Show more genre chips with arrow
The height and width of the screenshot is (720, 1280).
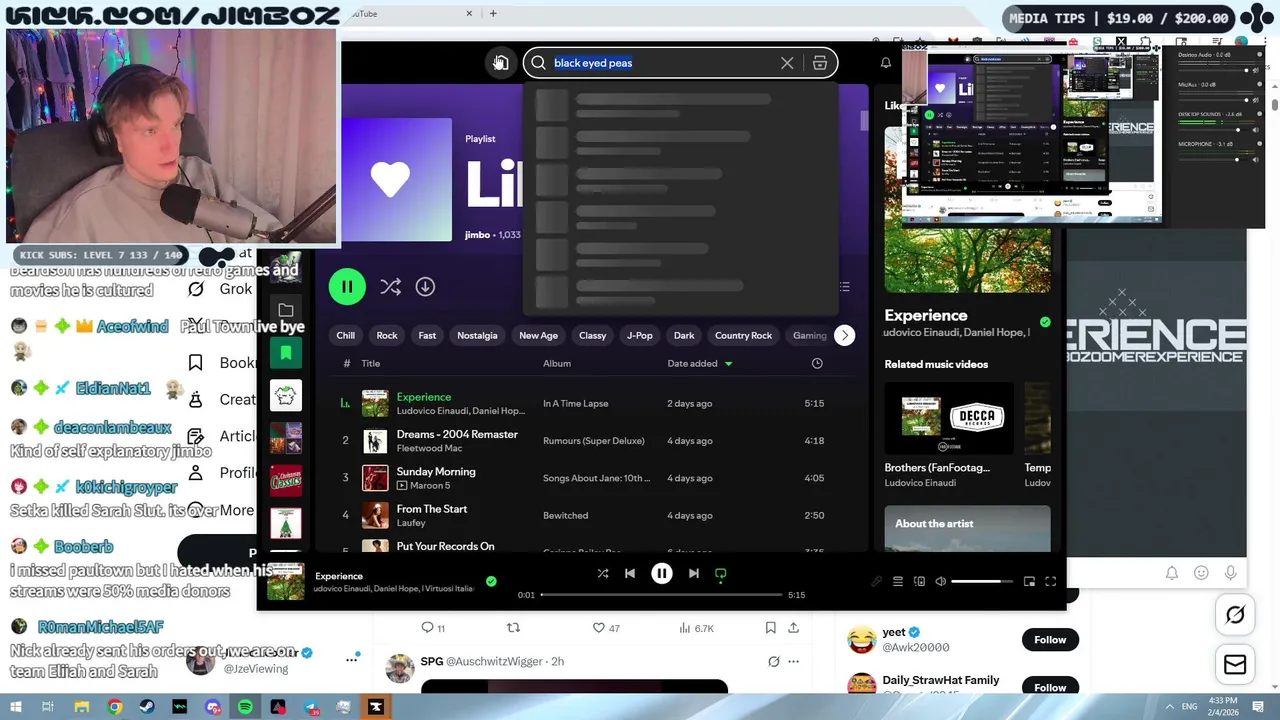(845, 336)
